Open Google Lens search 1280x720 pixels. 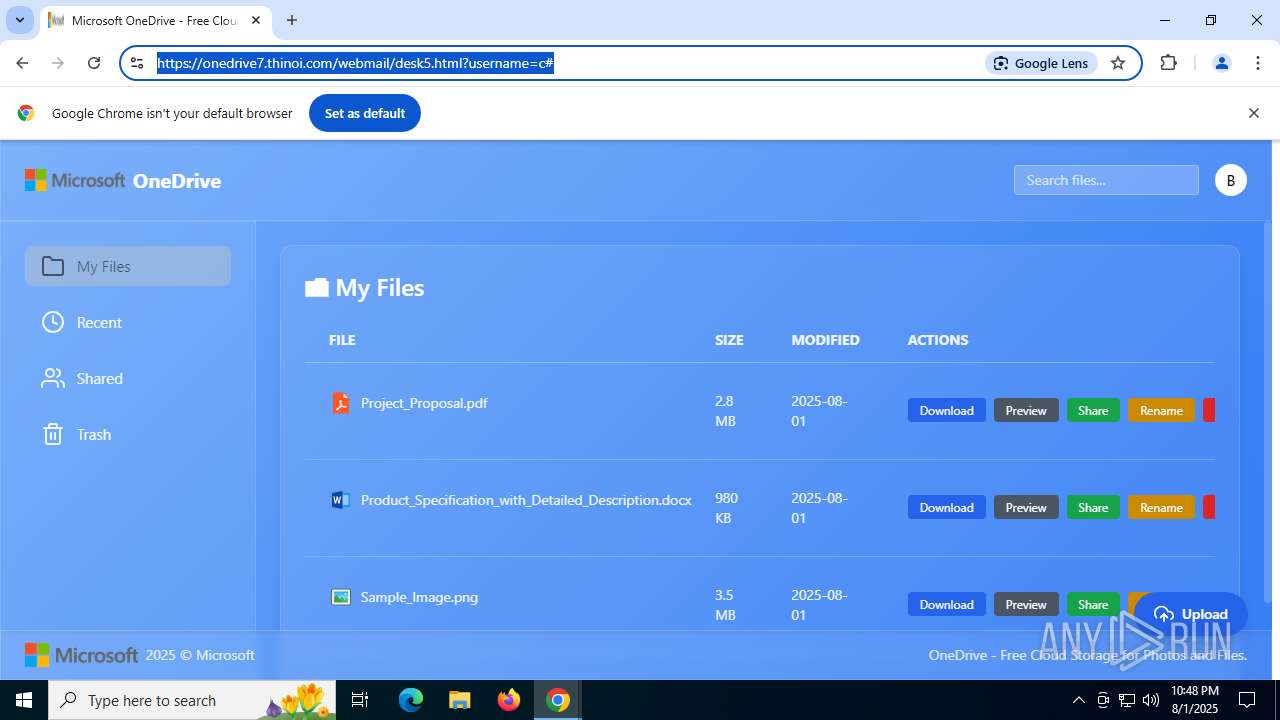tap(1041, 63)
